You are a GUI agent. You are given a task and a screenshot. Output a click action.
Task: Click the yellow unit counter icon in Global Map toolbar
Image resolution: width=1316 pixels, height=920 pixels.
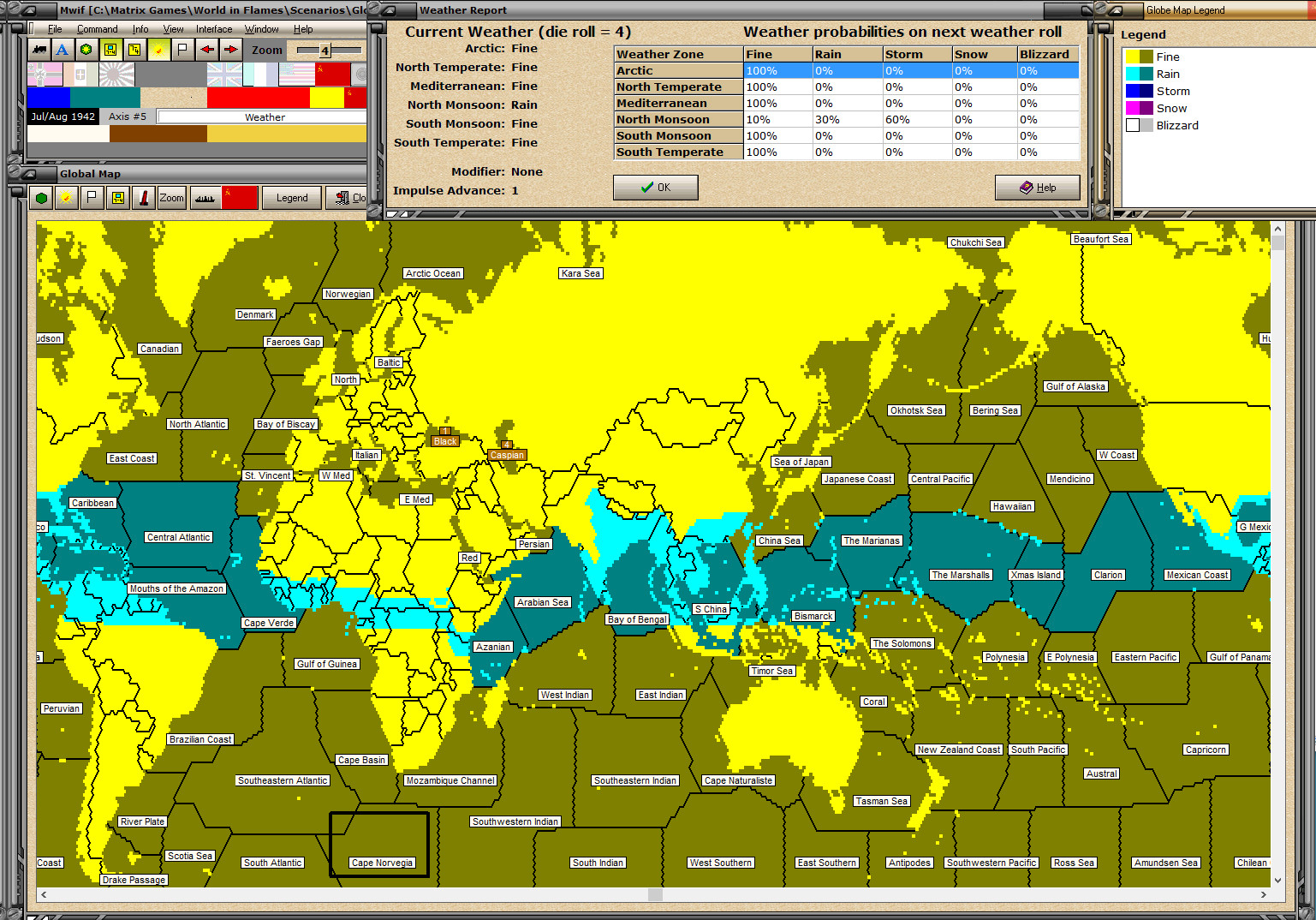[x=117, y=198]
